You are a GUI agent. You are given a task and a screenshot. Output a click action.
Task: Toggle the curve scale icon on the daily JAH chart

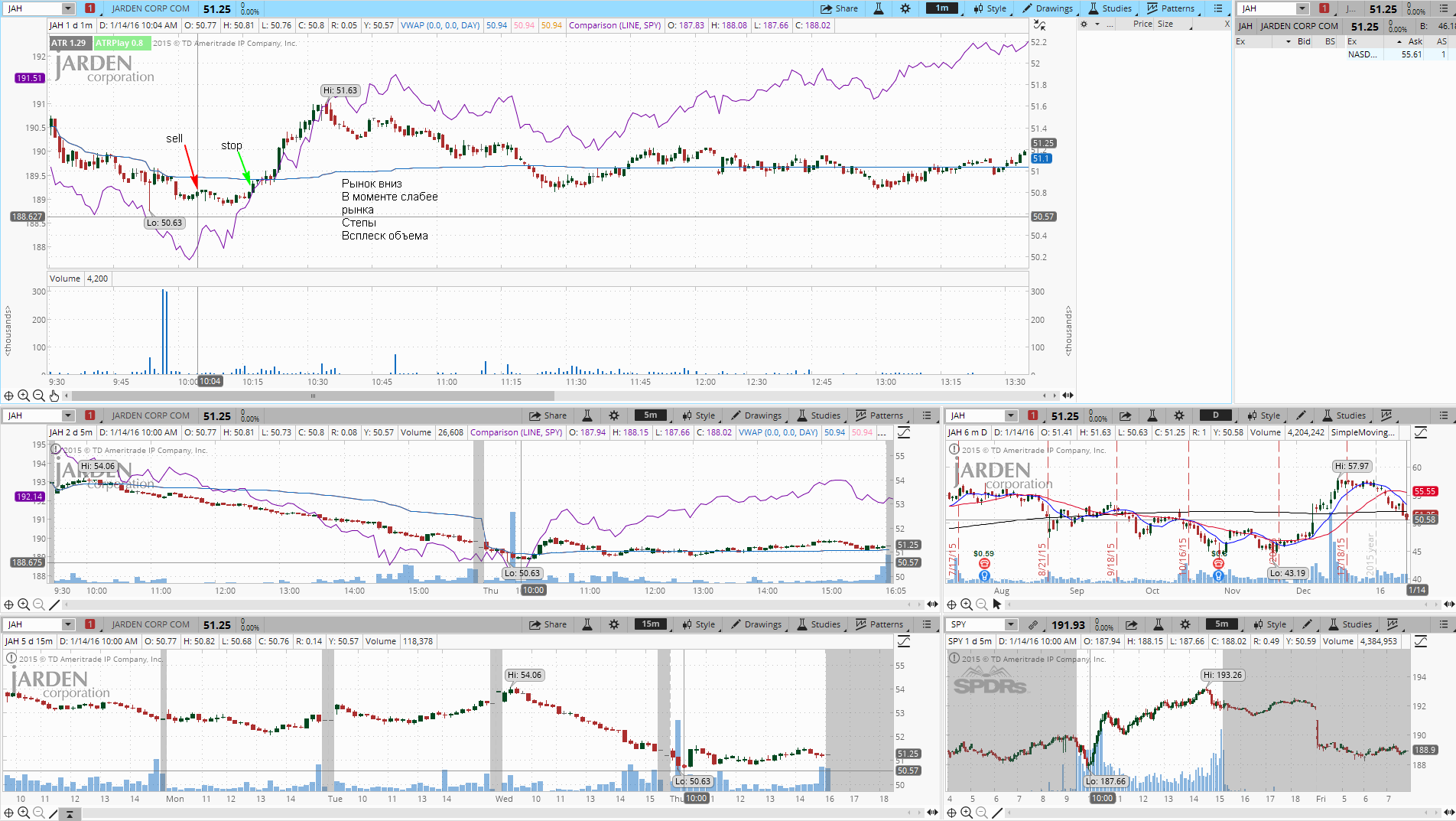(1421, 432)
